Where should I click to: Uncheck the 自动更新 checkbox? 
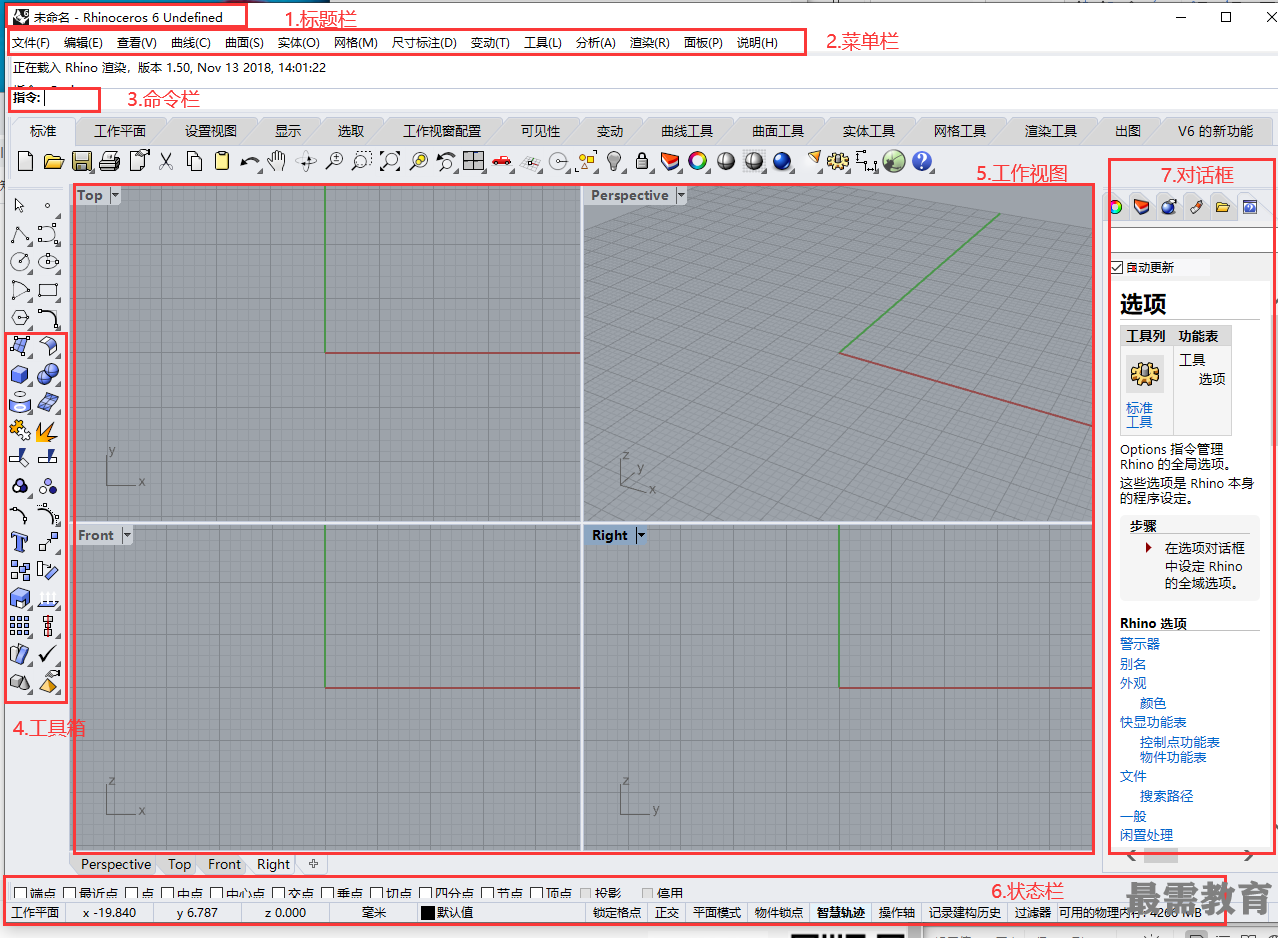point(1117,267)
